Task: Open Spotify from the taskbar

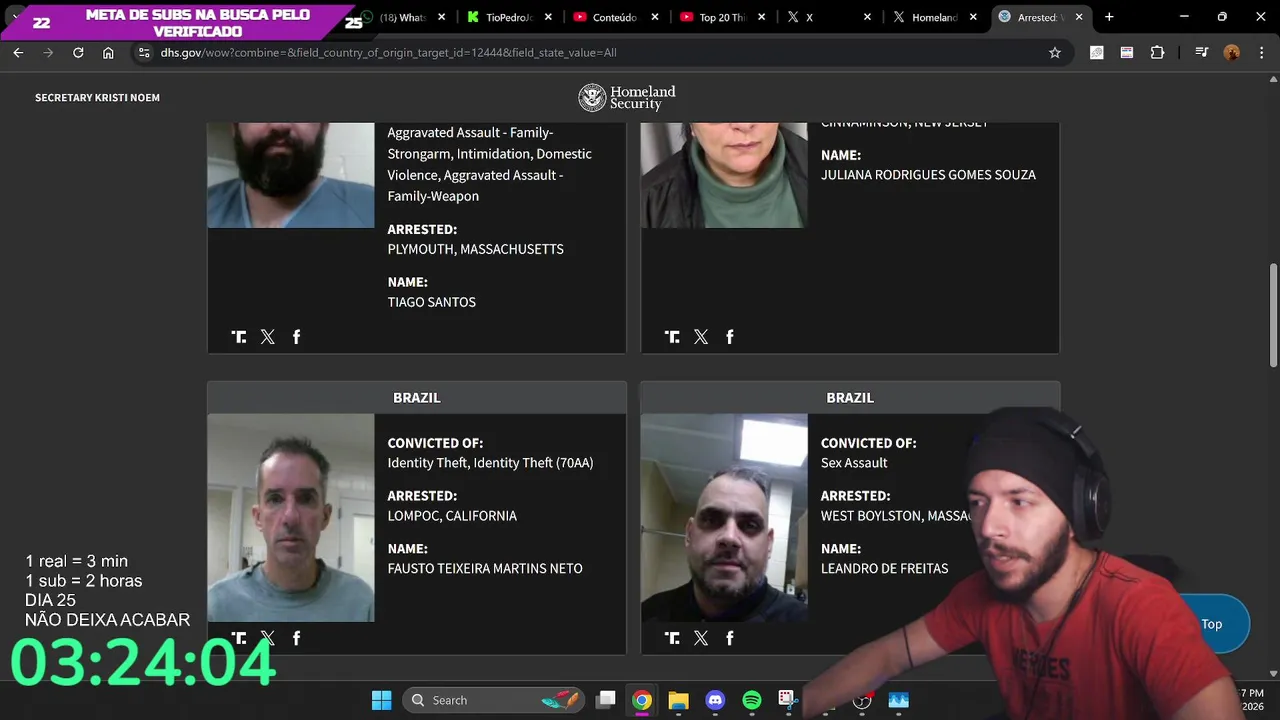Action: click(752, 700)
